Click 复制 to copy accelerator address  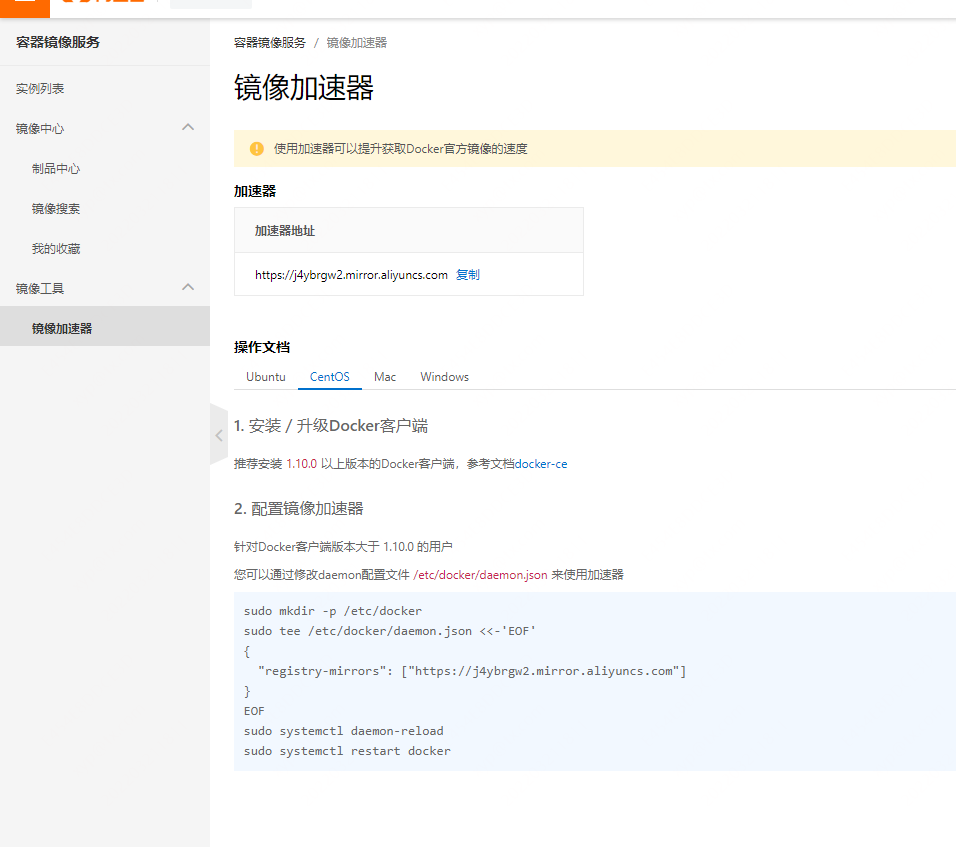[468, 275]
